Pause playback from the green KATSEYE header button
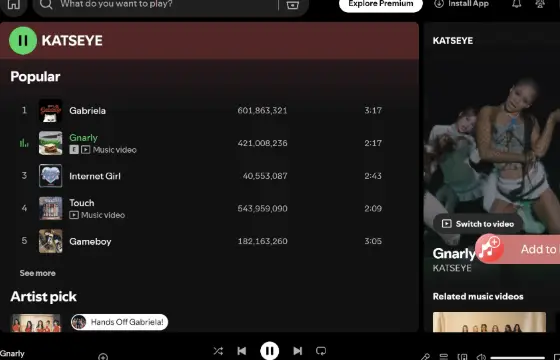Viewport: 560px width, 360px height. pos(23,41)
